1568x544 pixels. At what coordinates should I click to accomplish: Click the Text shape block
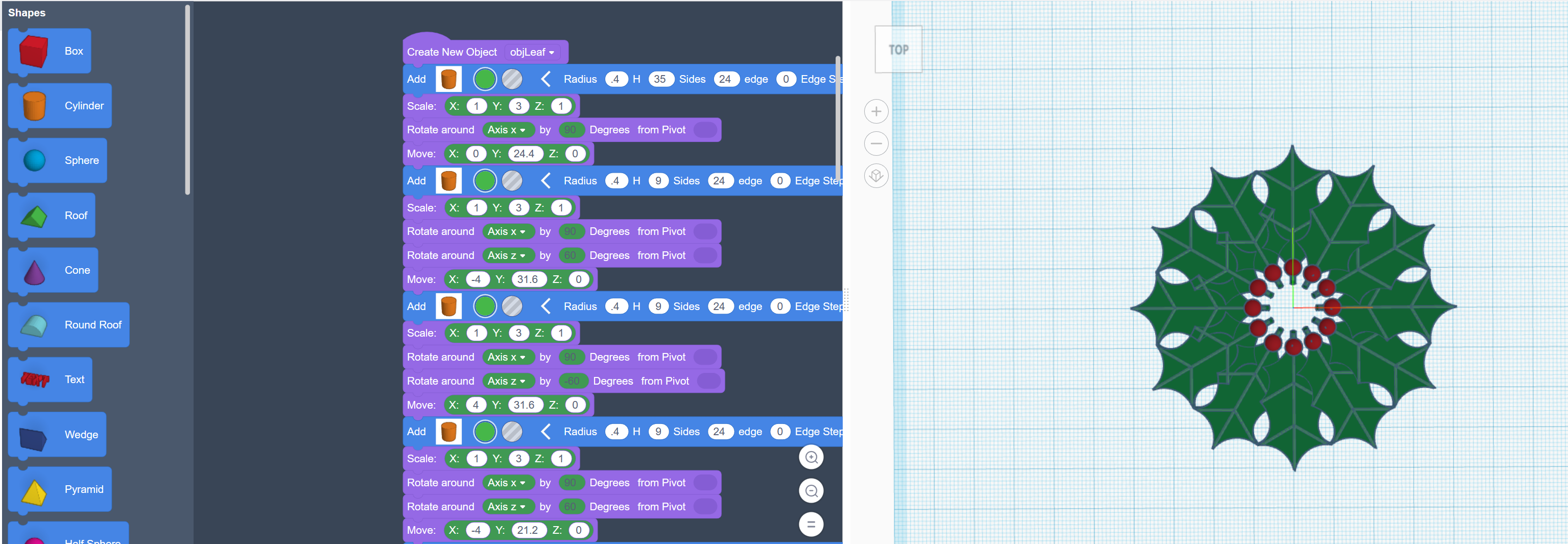pos(50,380)
